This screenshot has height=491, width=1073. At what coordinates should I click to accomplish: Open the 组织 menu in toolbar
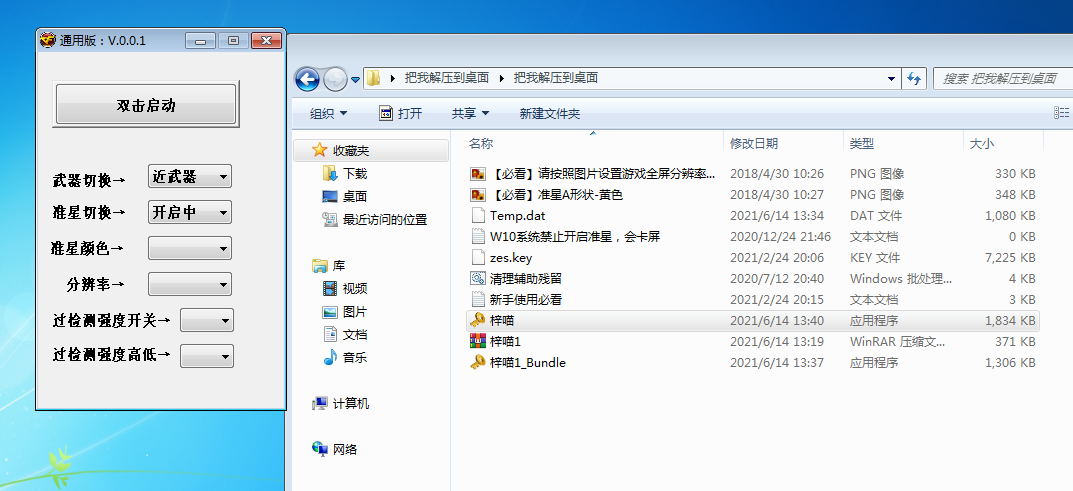coord(328,114)
